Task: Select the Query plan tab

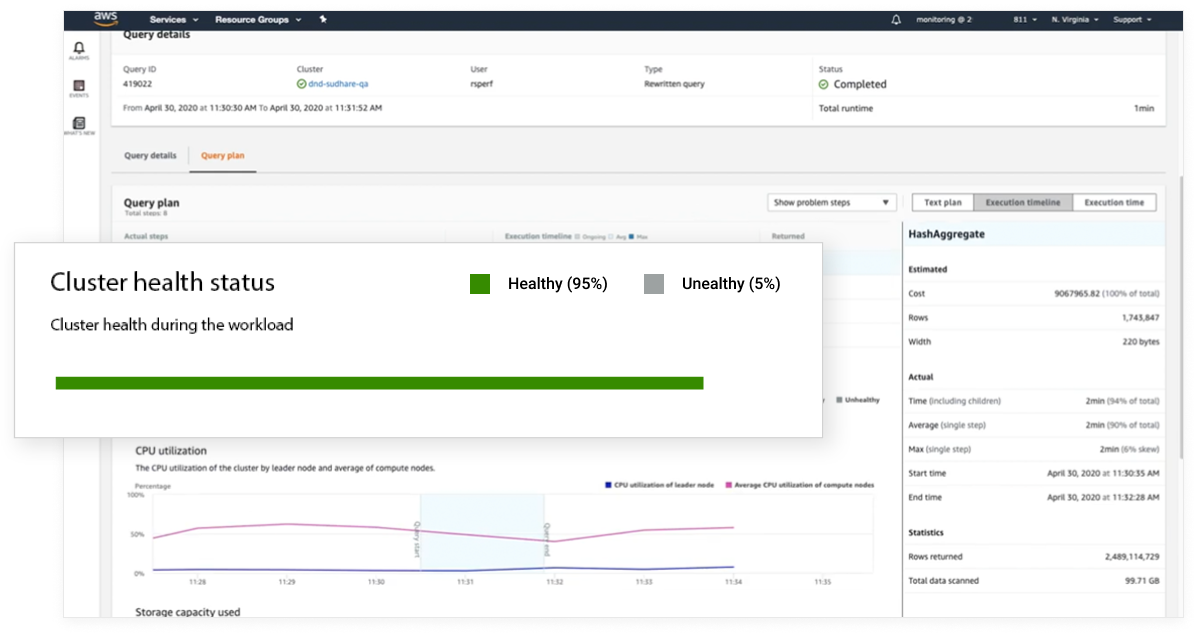Action: point(222,156)
